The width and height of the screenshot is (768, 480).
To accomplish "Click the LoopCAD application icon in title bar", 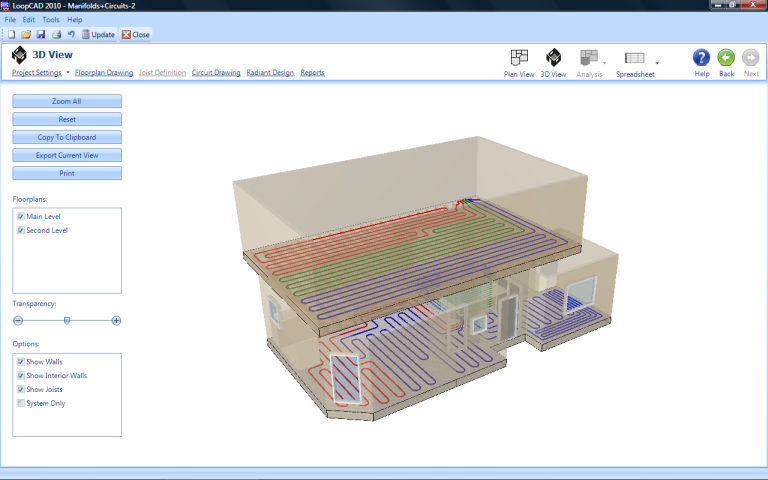I will 5,5.
